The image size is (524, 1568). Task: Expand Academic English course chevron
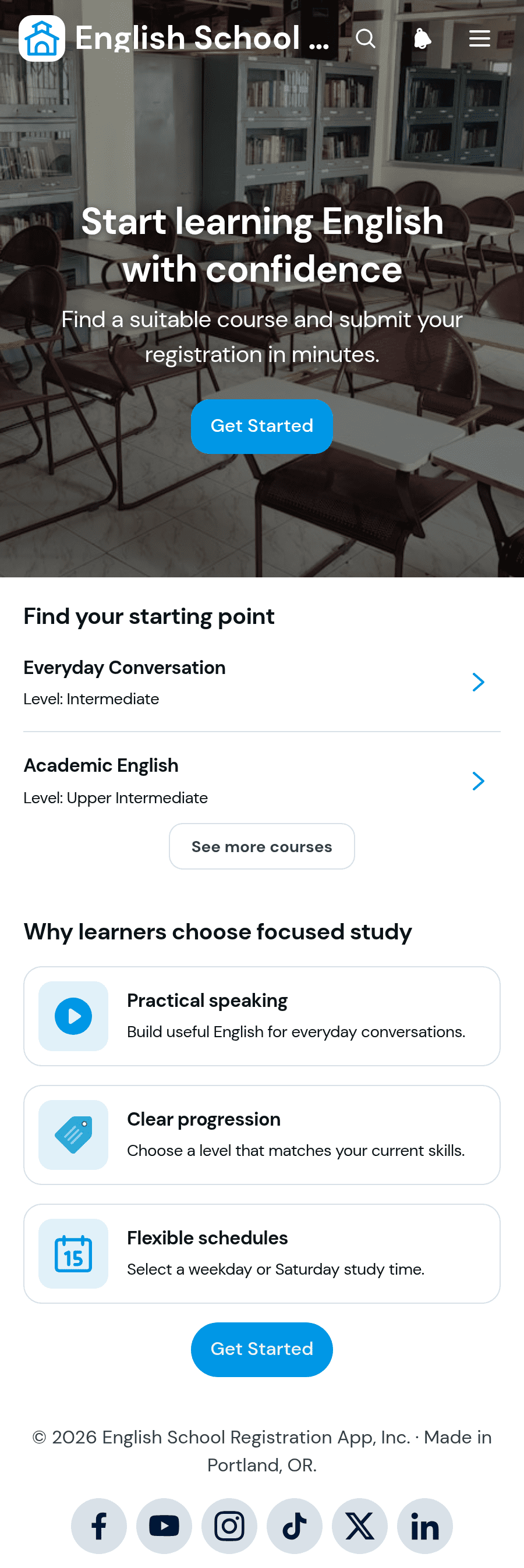[479, 781]
